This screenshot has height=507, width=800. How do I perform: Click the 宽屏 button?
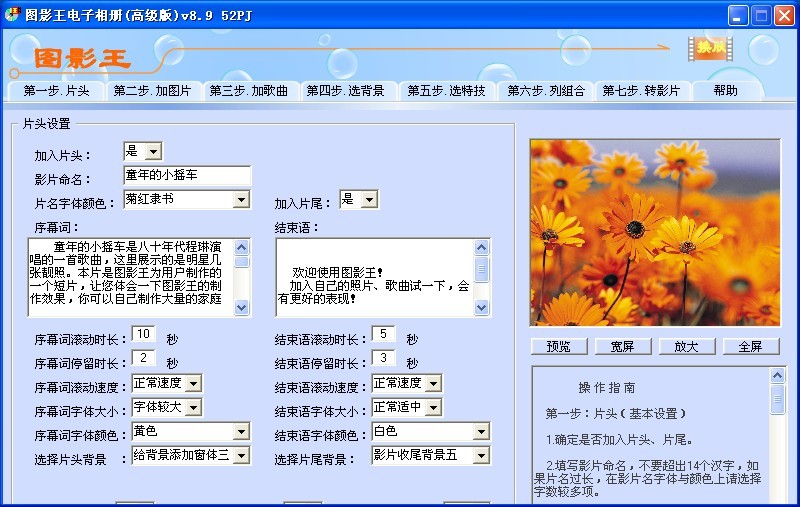coord(623,347)
